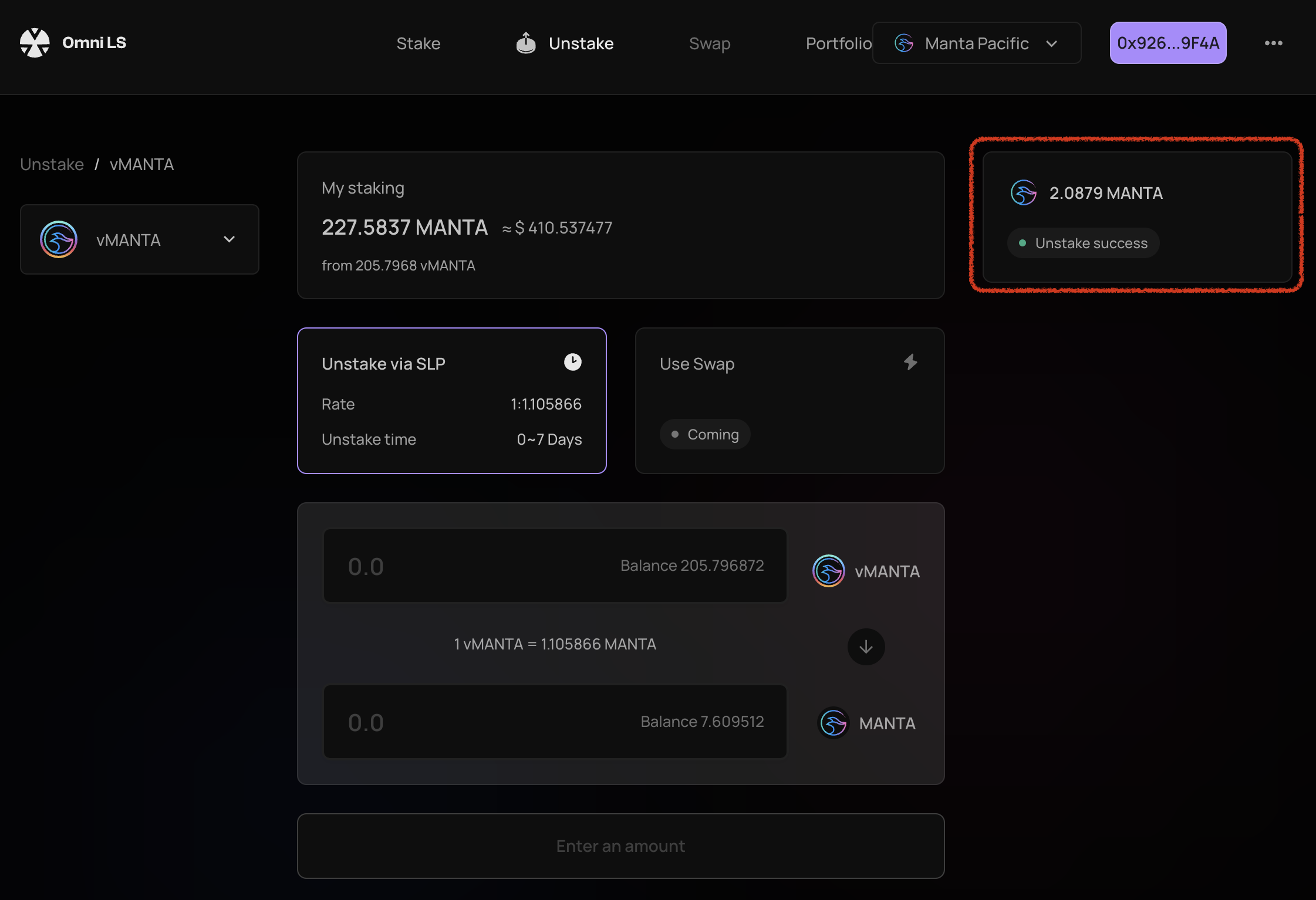Click the lightning bolt icon on Use Swap
The width and height of the screenshot is (1316, 900).
910,362
